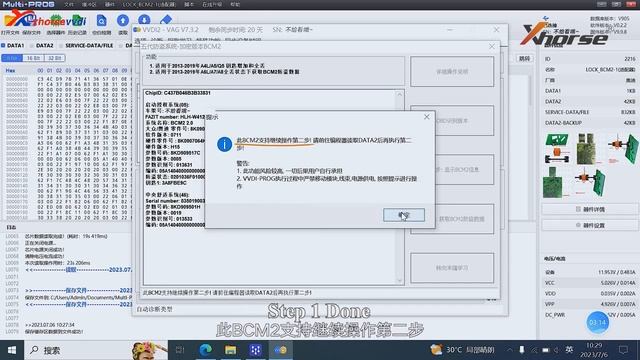This screenshot has width=640, height=360.
Task: Click the weather widget showing 30°C
Action: point(463,350)
